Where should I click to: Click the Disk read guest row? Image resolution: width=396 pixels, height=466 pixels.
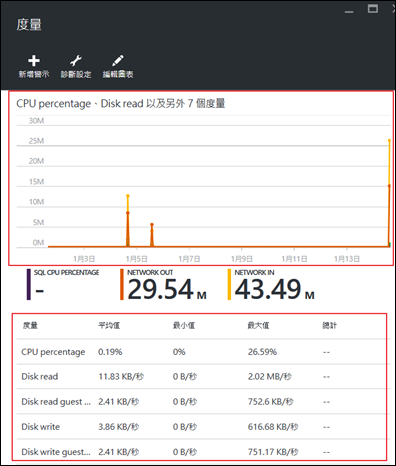pos(203,401)
